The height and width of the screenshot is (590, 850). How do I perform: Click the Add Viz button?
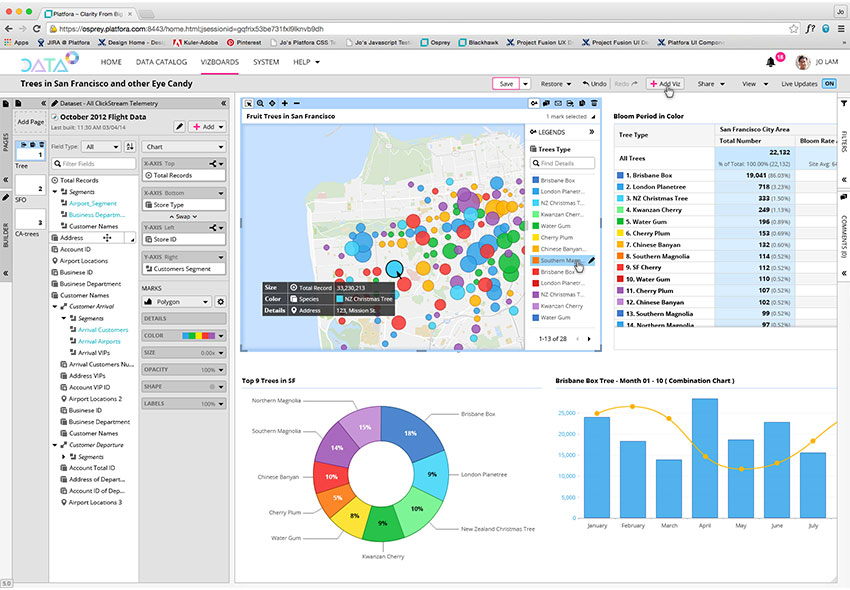tap(665, 84)
